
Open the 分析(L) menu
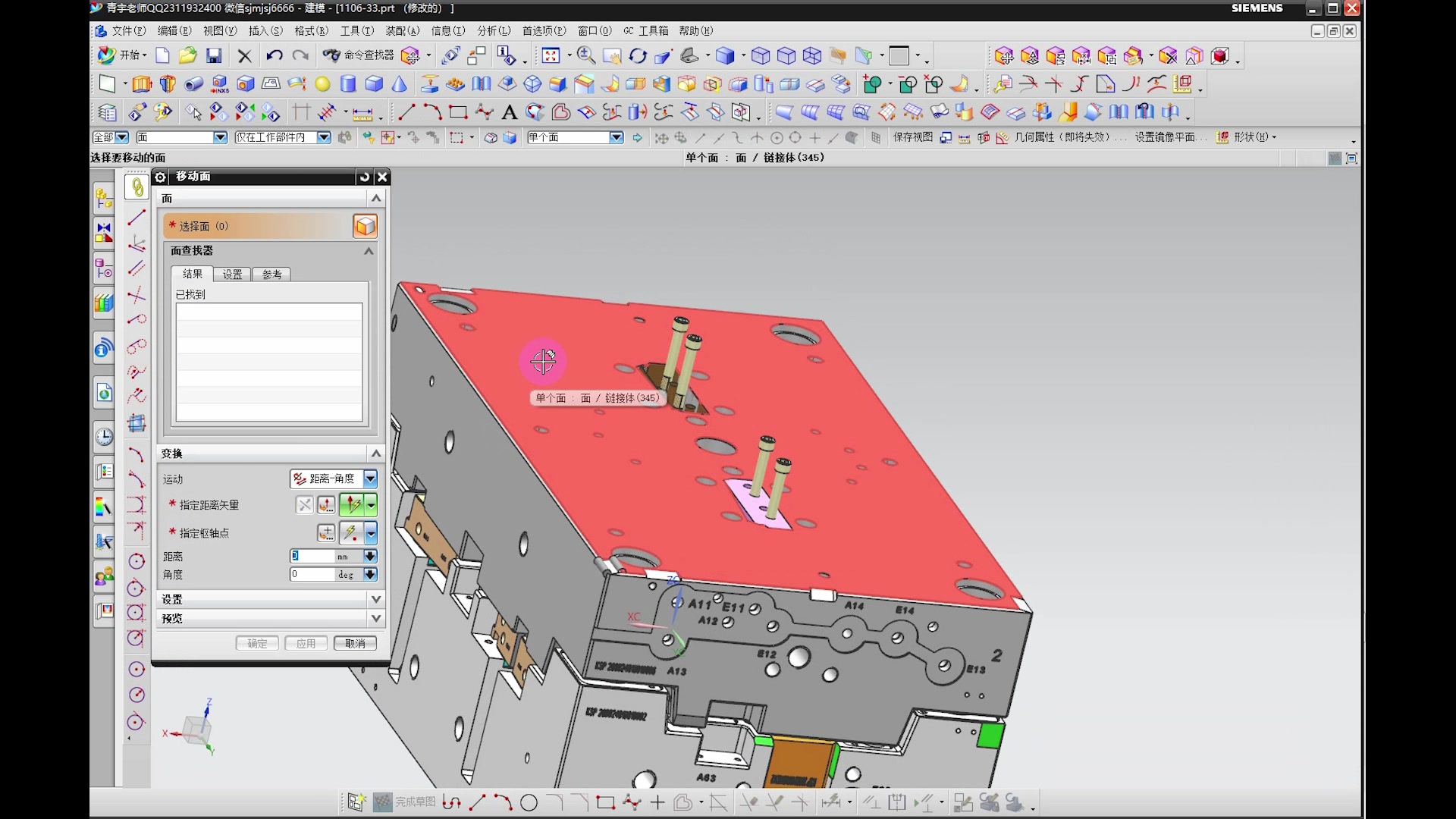coord(493,31)
